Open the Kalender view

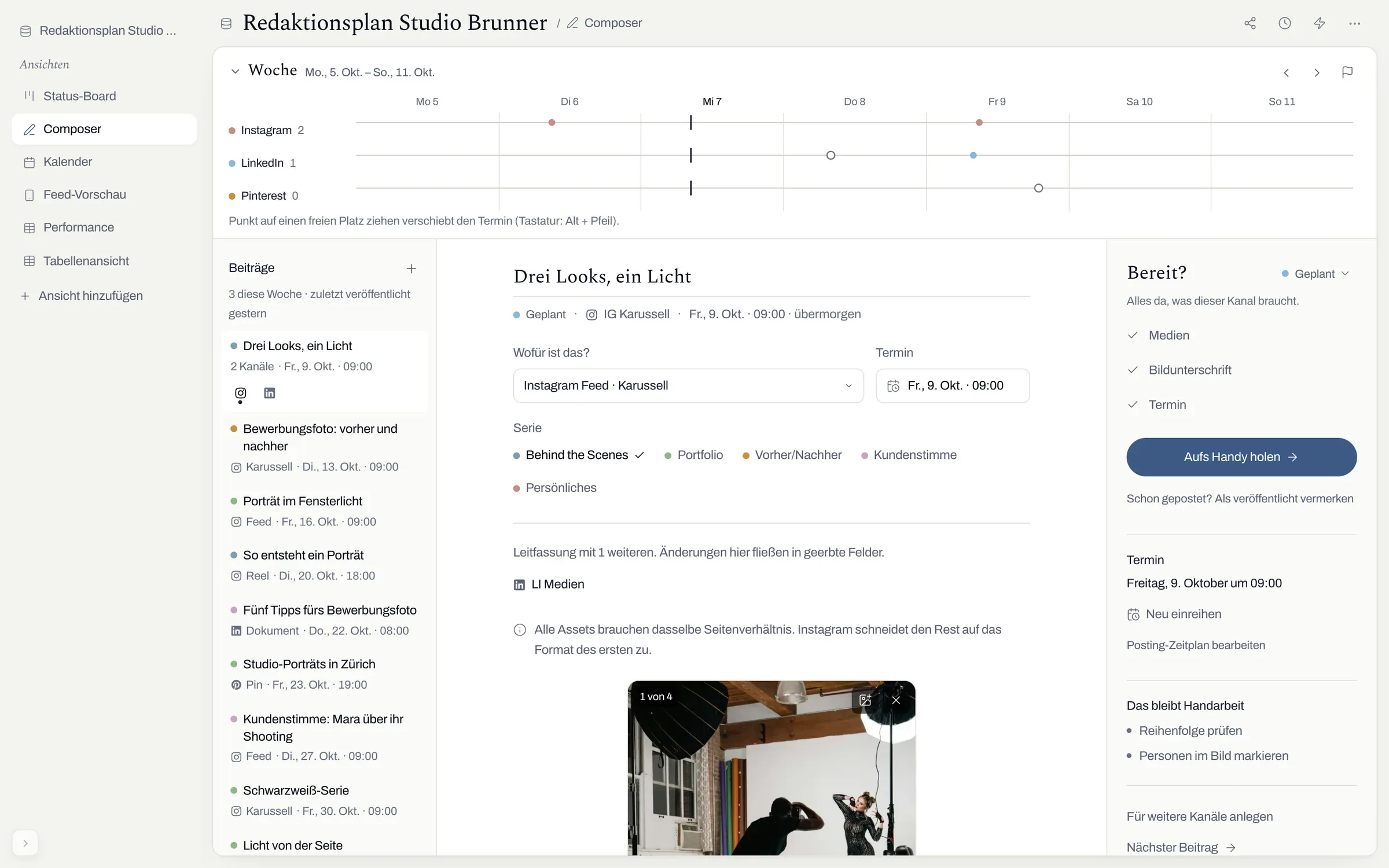(x=104, y=162)
